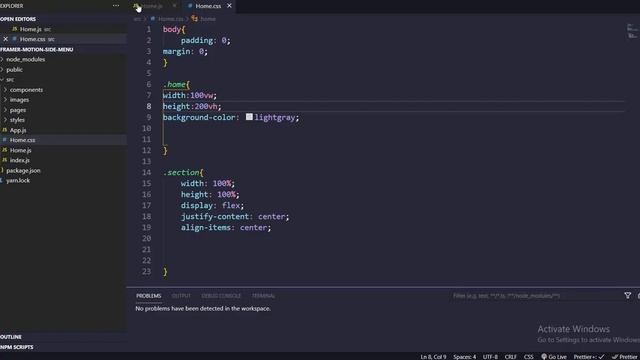
Task: Click Ln 8, Col 9 in status bar
Action: click(x=433, y=357)
